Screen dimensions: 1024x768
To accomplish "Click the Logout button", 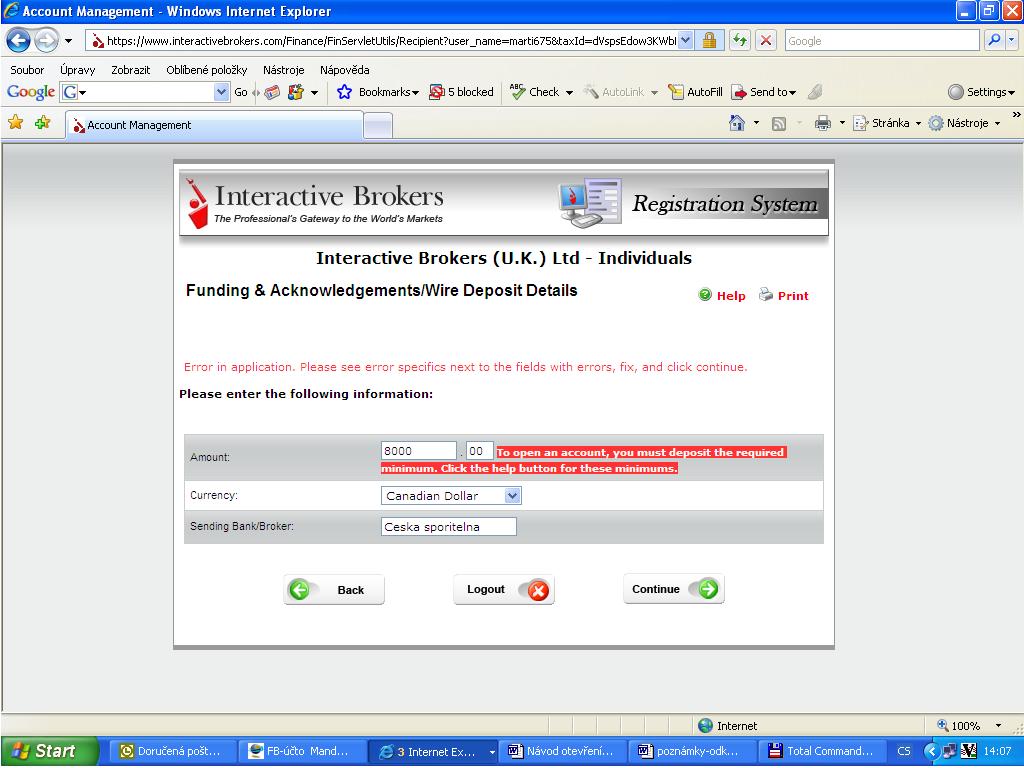I will point(504,590).
